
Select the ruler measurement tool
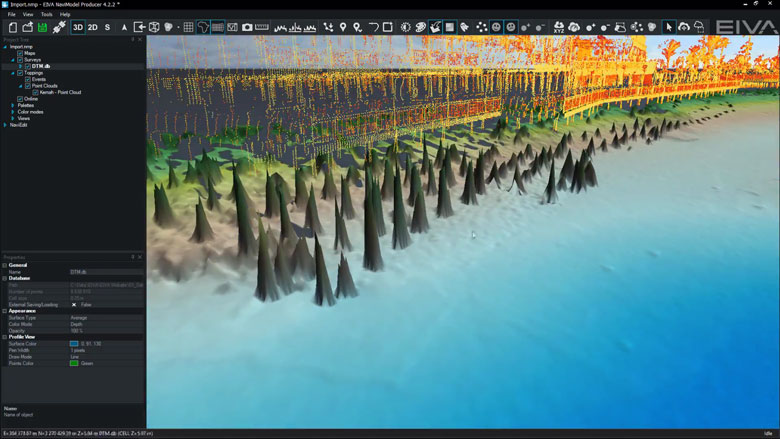point(262,27)
